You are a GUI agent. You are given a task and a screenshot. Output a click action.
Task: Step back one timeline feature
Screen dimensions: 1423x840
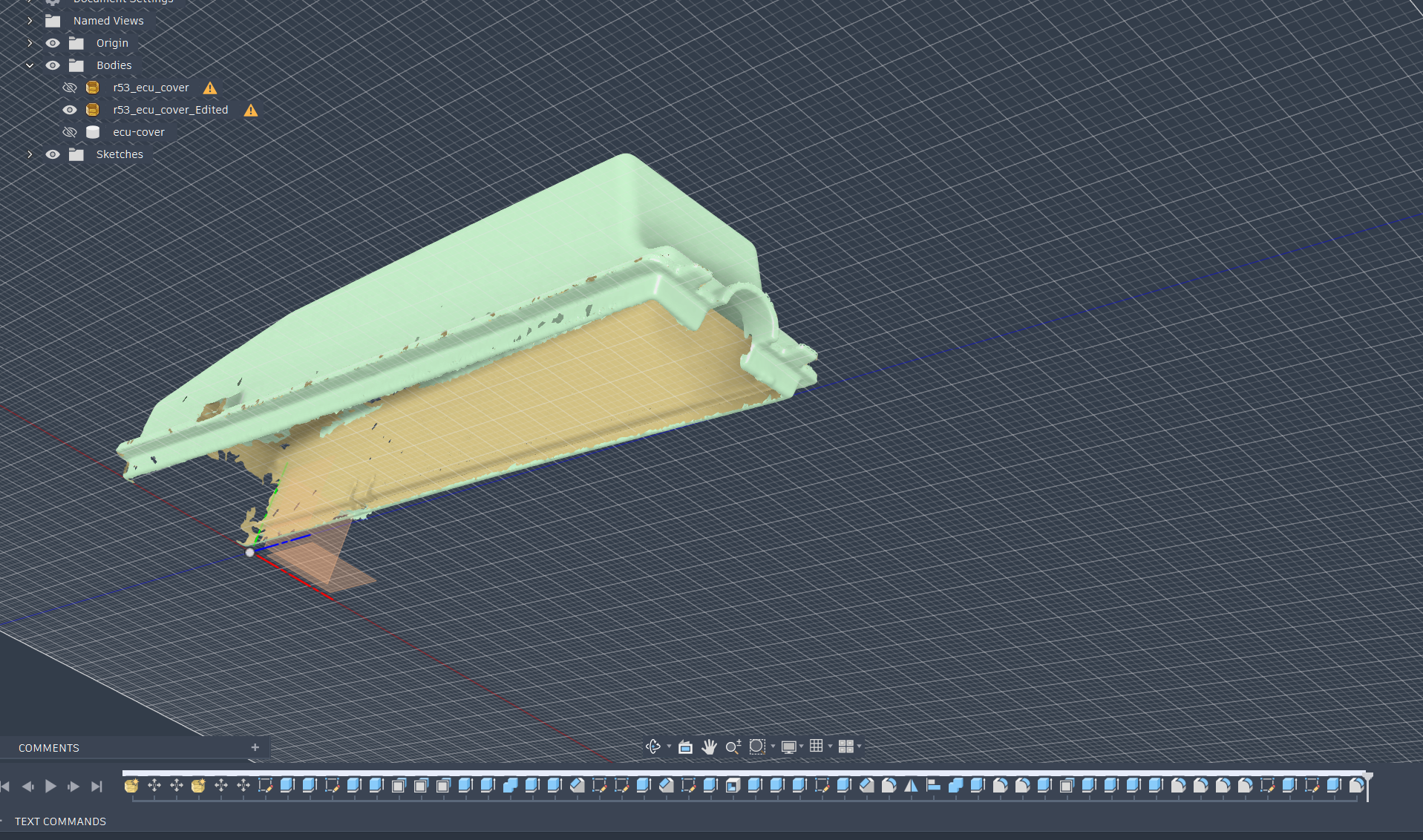tap(28, 786)
